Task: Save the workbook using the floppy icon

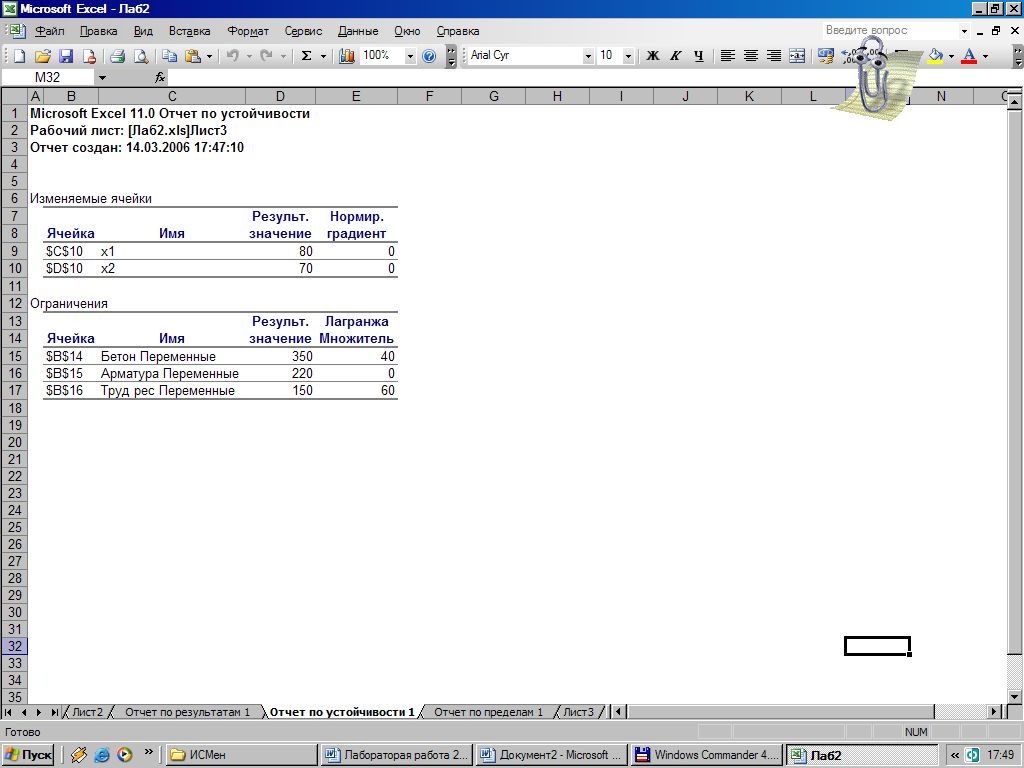Action: pos(65,56)
